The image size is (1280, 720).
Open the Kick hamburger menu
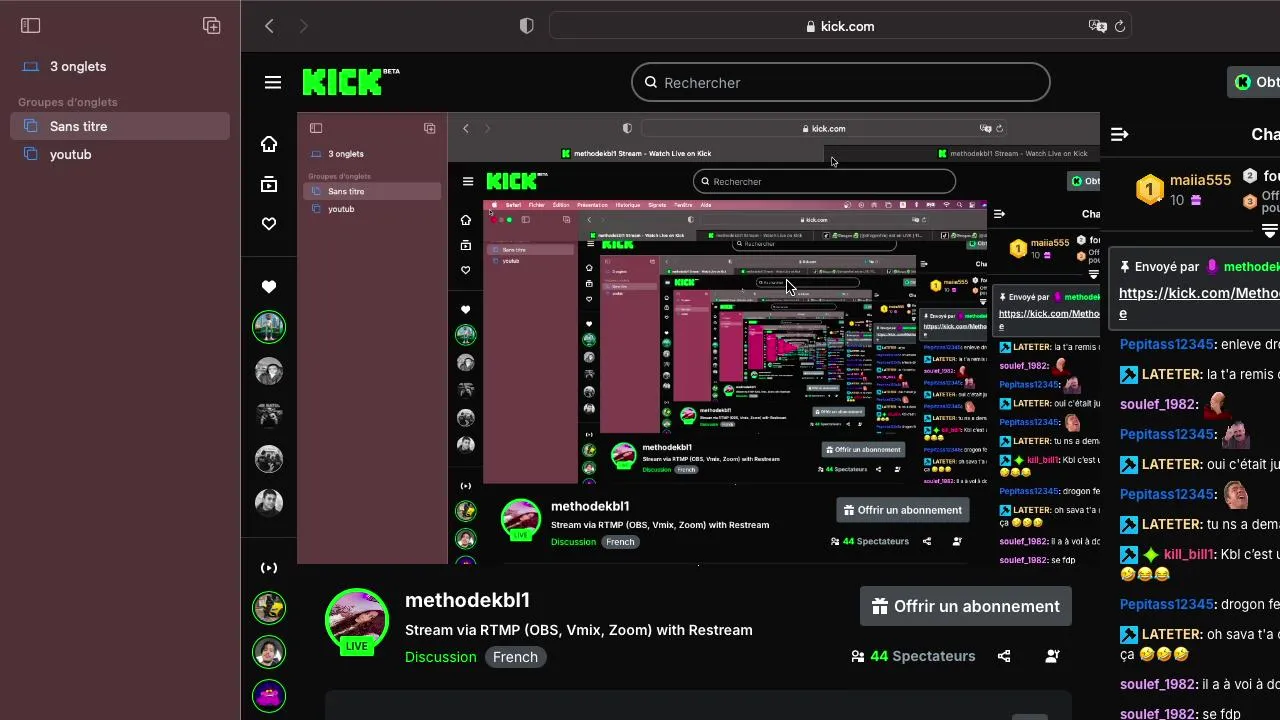tap(273, 82)
